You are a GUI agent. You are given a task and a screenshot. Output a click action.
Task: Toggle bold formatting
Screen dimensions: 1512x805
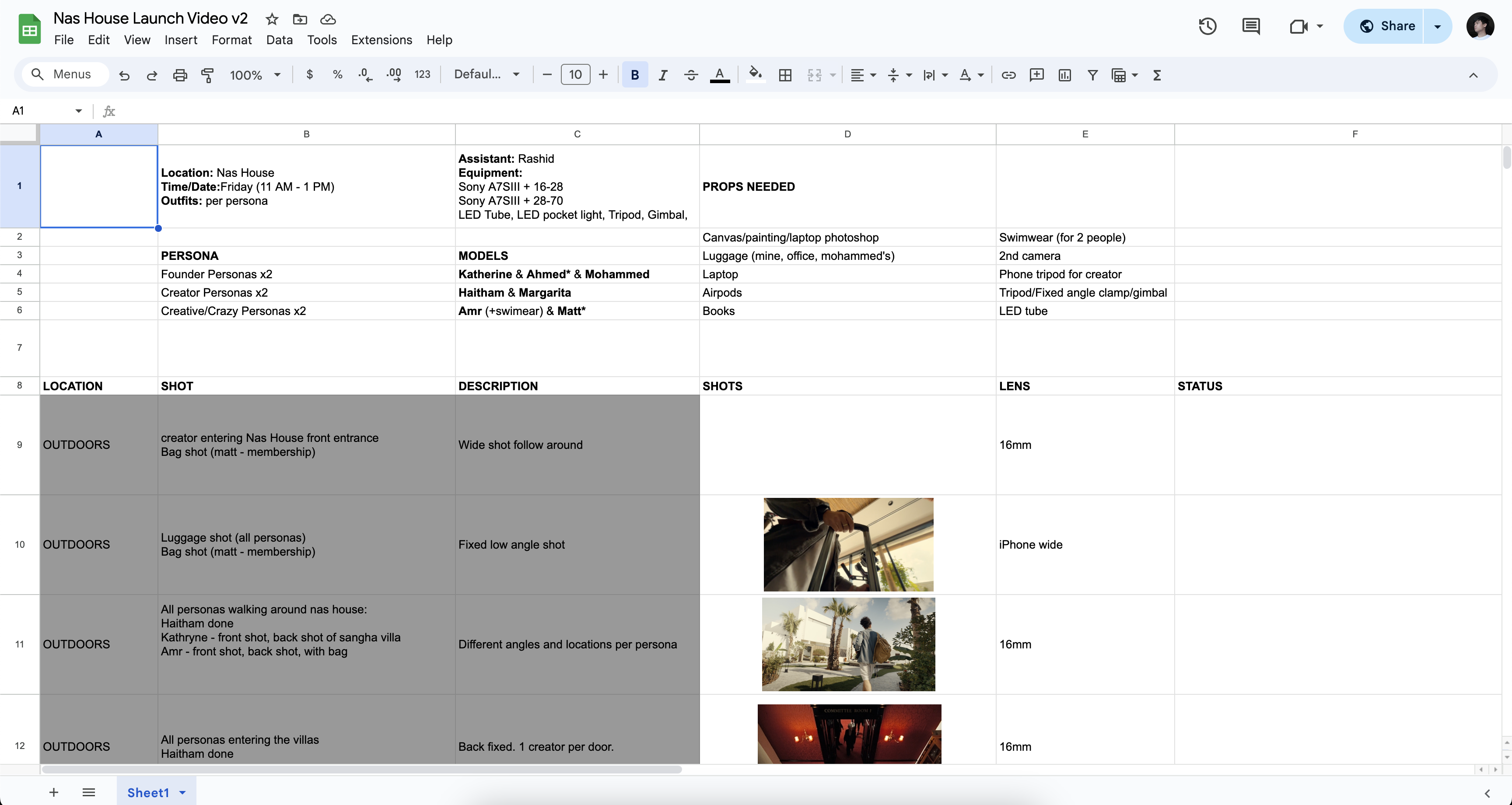click(634, 75)
